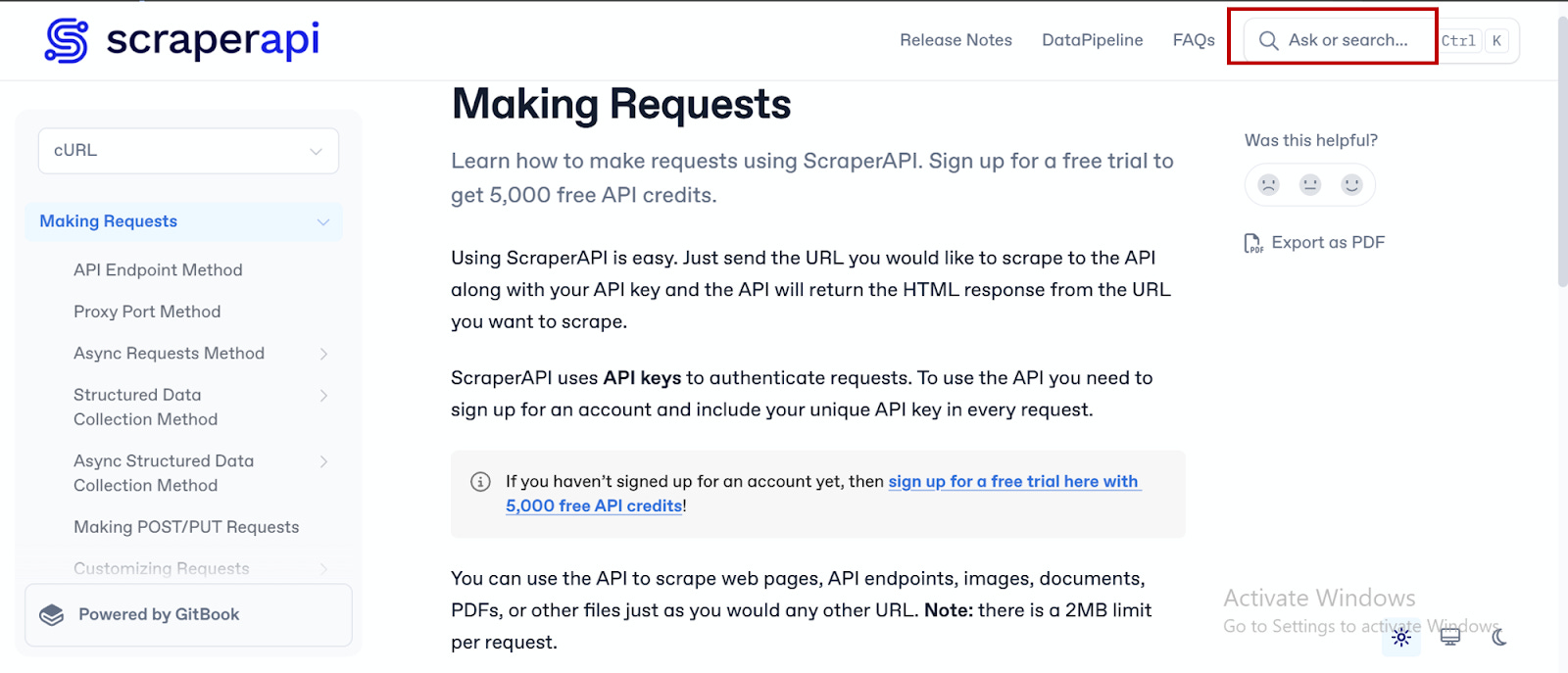Click the ScraperAPI logo
1568x673 pixels.
182,40
